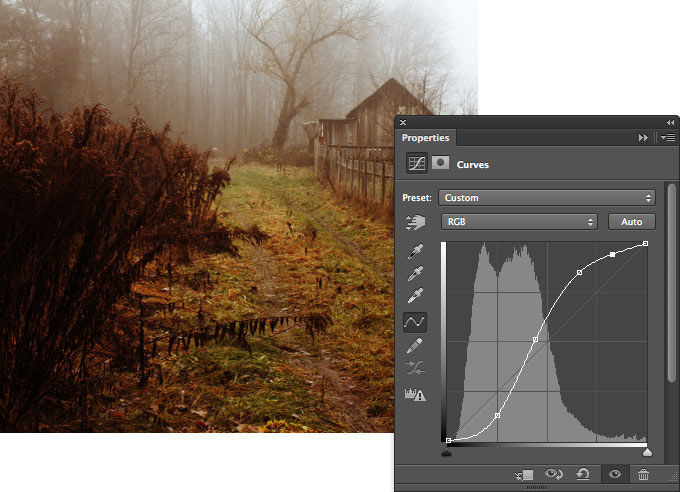
Task: Pick the gray point eyedropper
Action: pos(415,273)
